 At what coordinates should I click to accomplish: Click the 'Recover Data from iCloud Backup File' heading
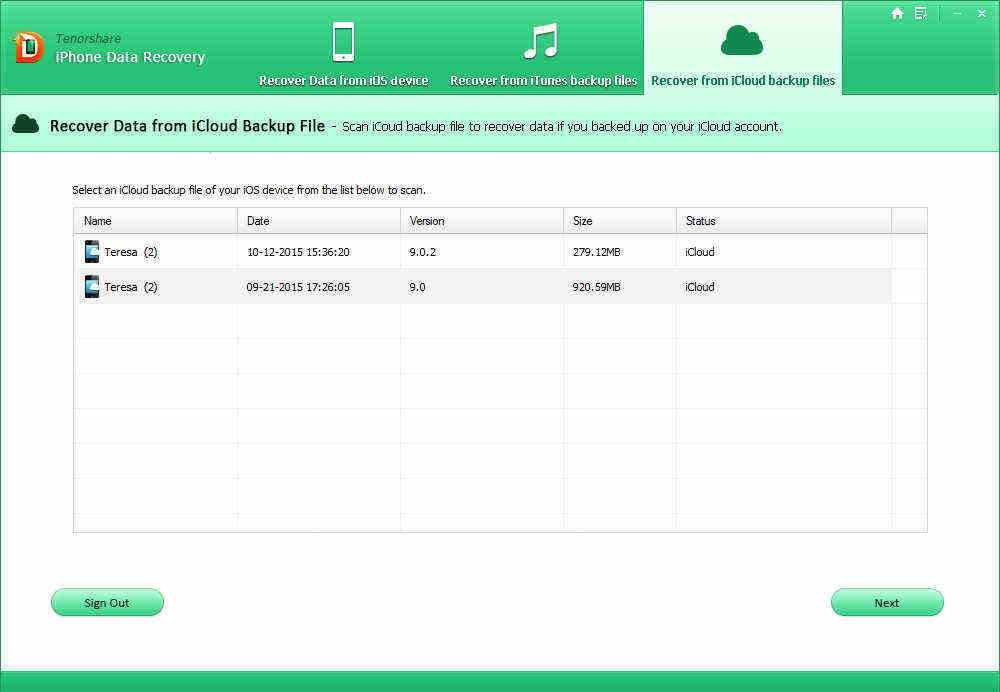click(x=188, y=126)
